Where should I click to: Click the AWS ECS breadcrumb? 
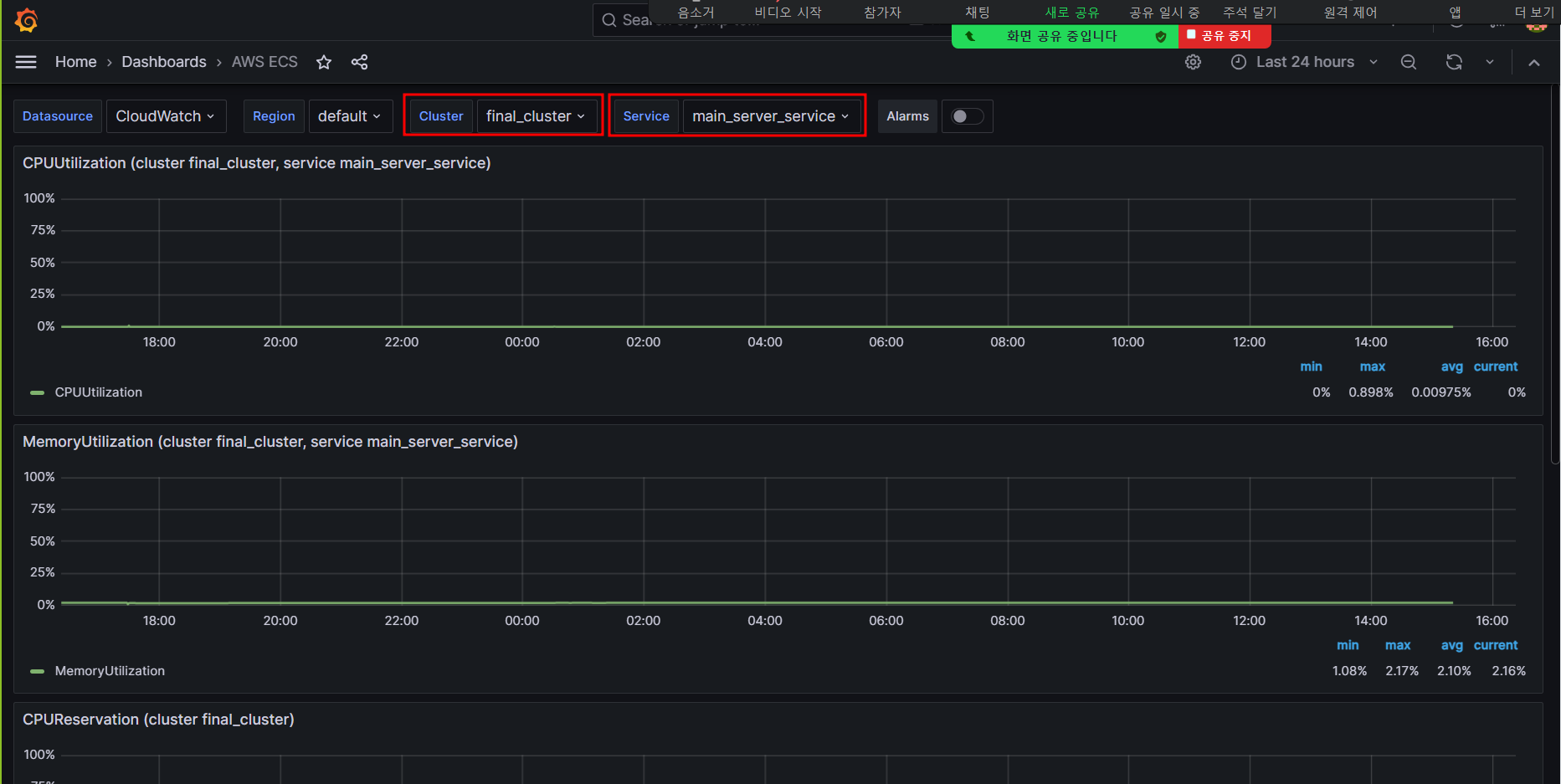click(x=264, y=62)
